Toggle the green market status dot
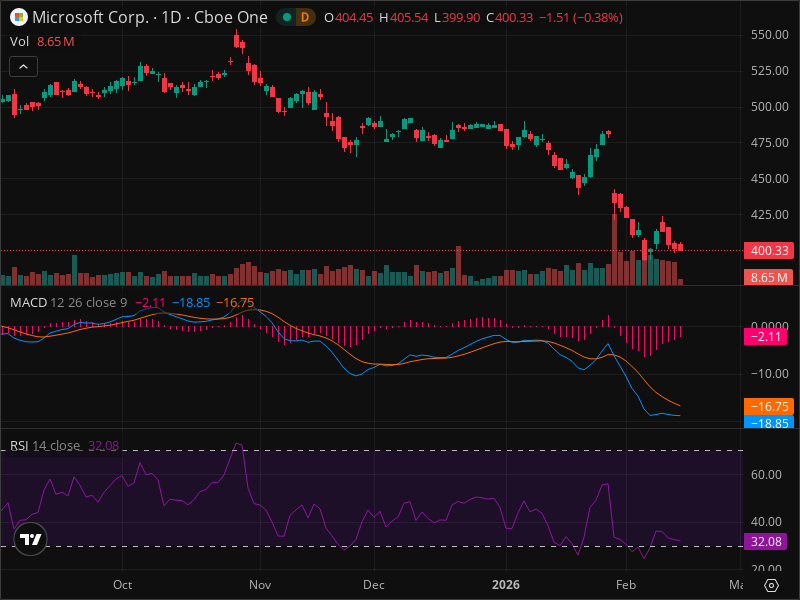Image resolution: width=800 pixels, height=600 pixels. [287, 17]
